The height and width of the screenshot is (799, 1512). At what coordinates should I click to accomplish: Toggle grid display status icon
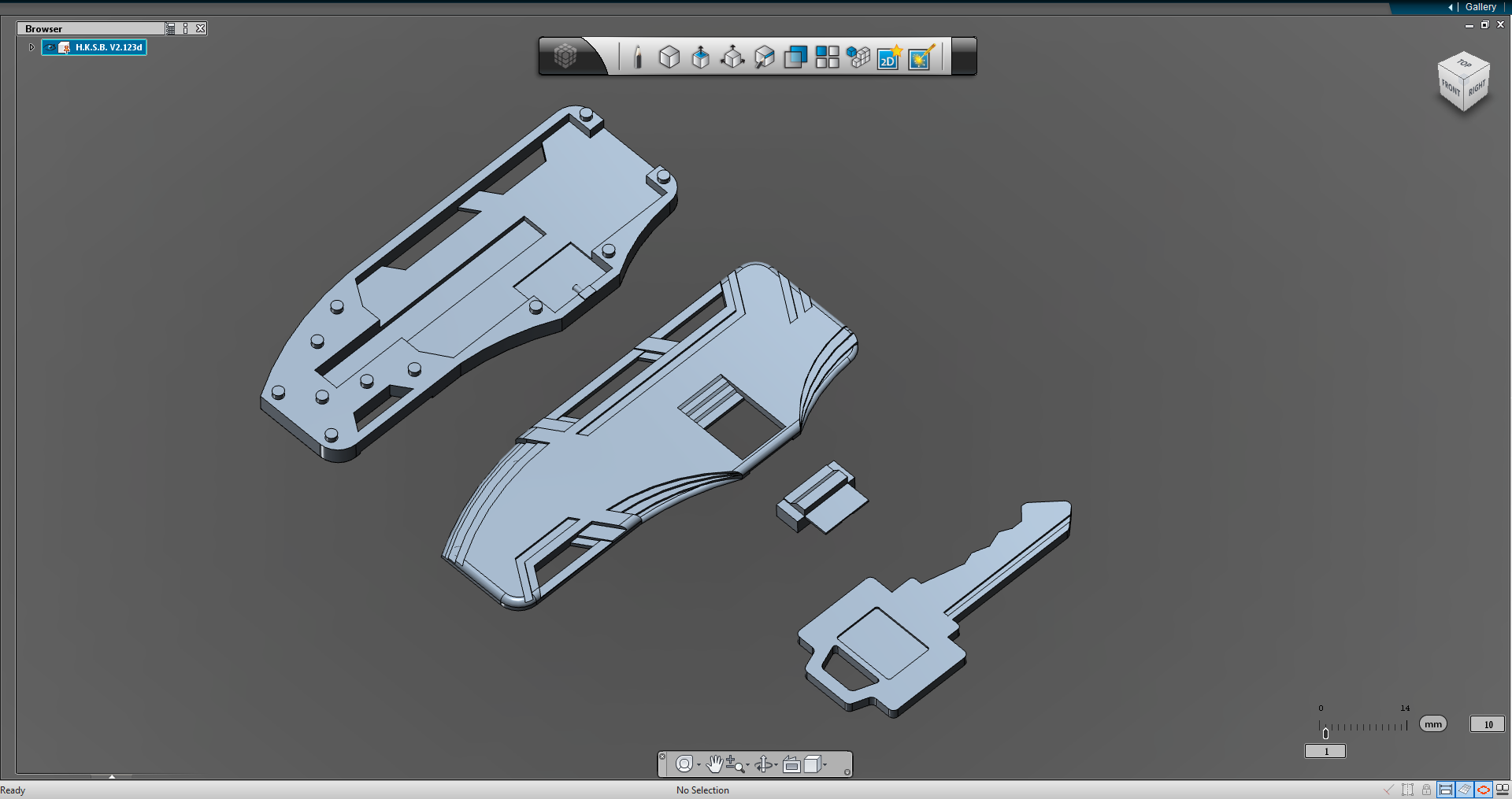1465,790
